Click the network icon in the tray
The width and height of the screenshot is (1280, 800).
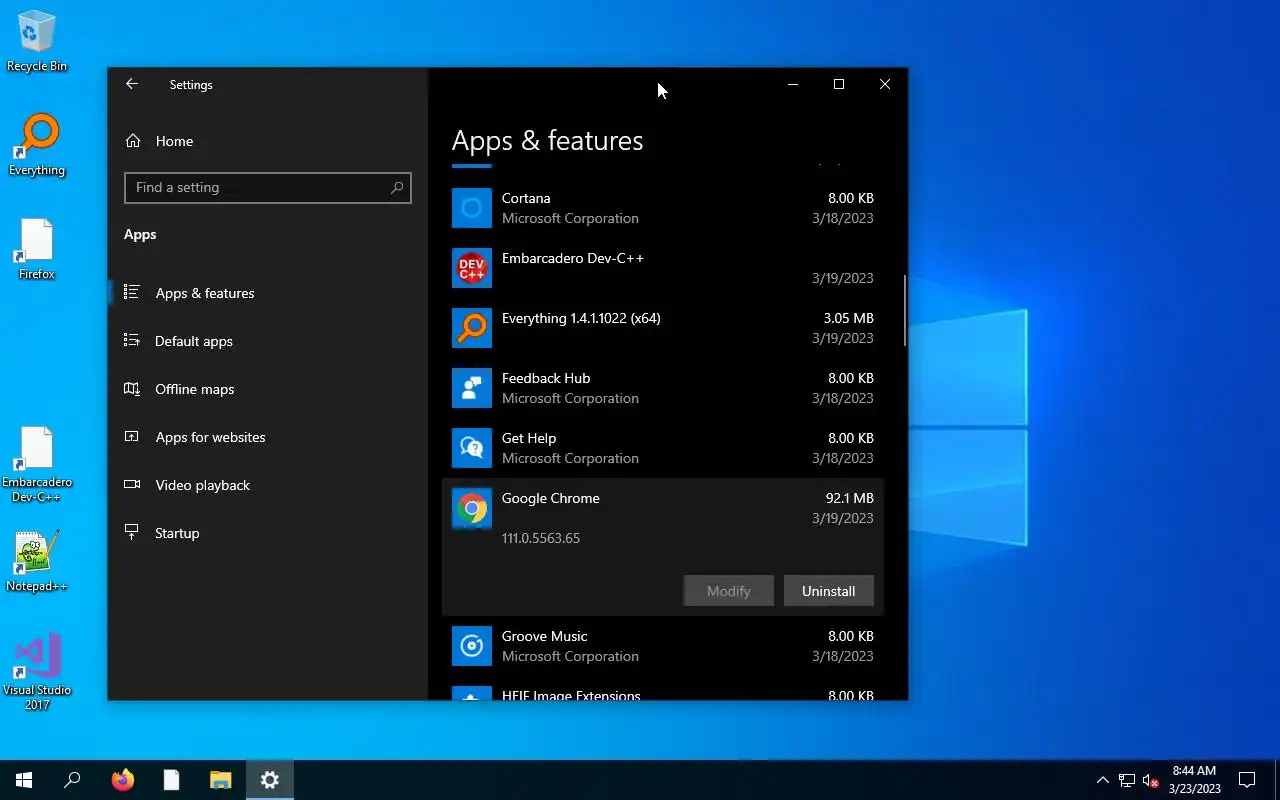point(1127,780)
